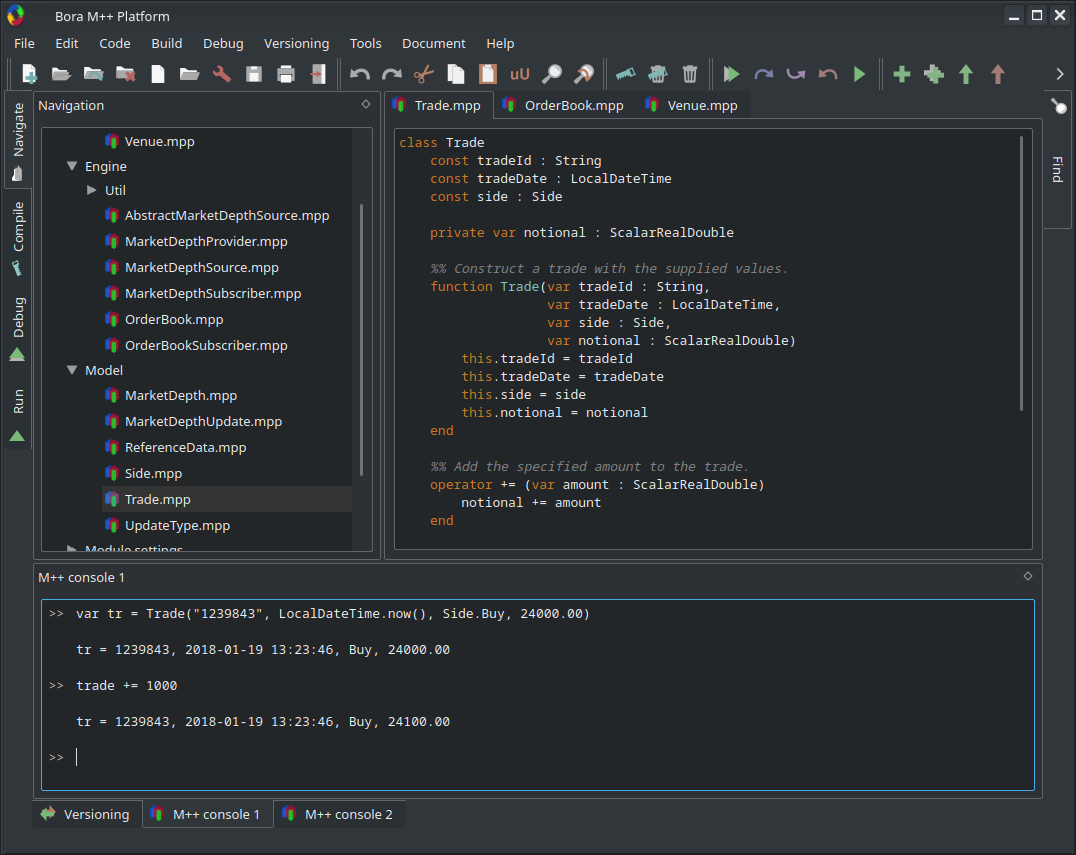The width and height of the screenshot is (1076, 855).
Task: Switch to the Venue.mpp editor tab
Action: (694, 105)
